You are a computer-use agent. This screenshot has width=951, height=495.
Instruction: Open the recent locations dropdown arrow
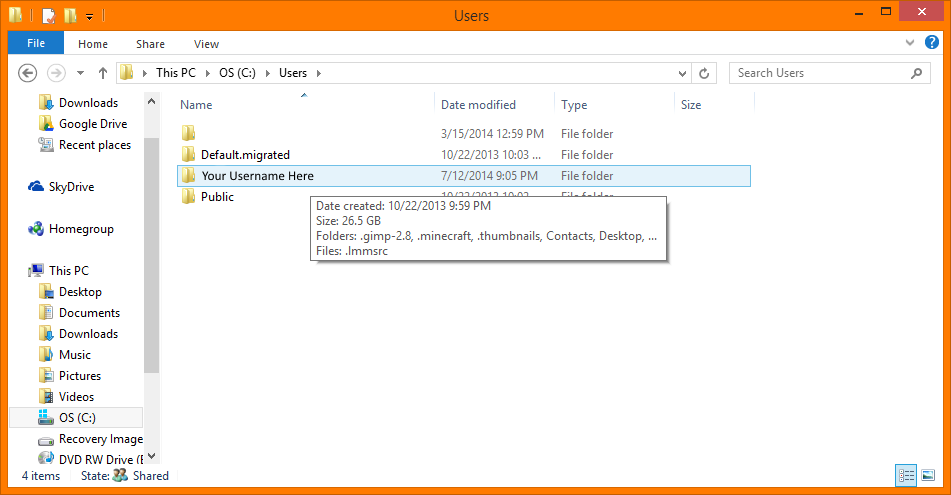[x=80, y=73]
